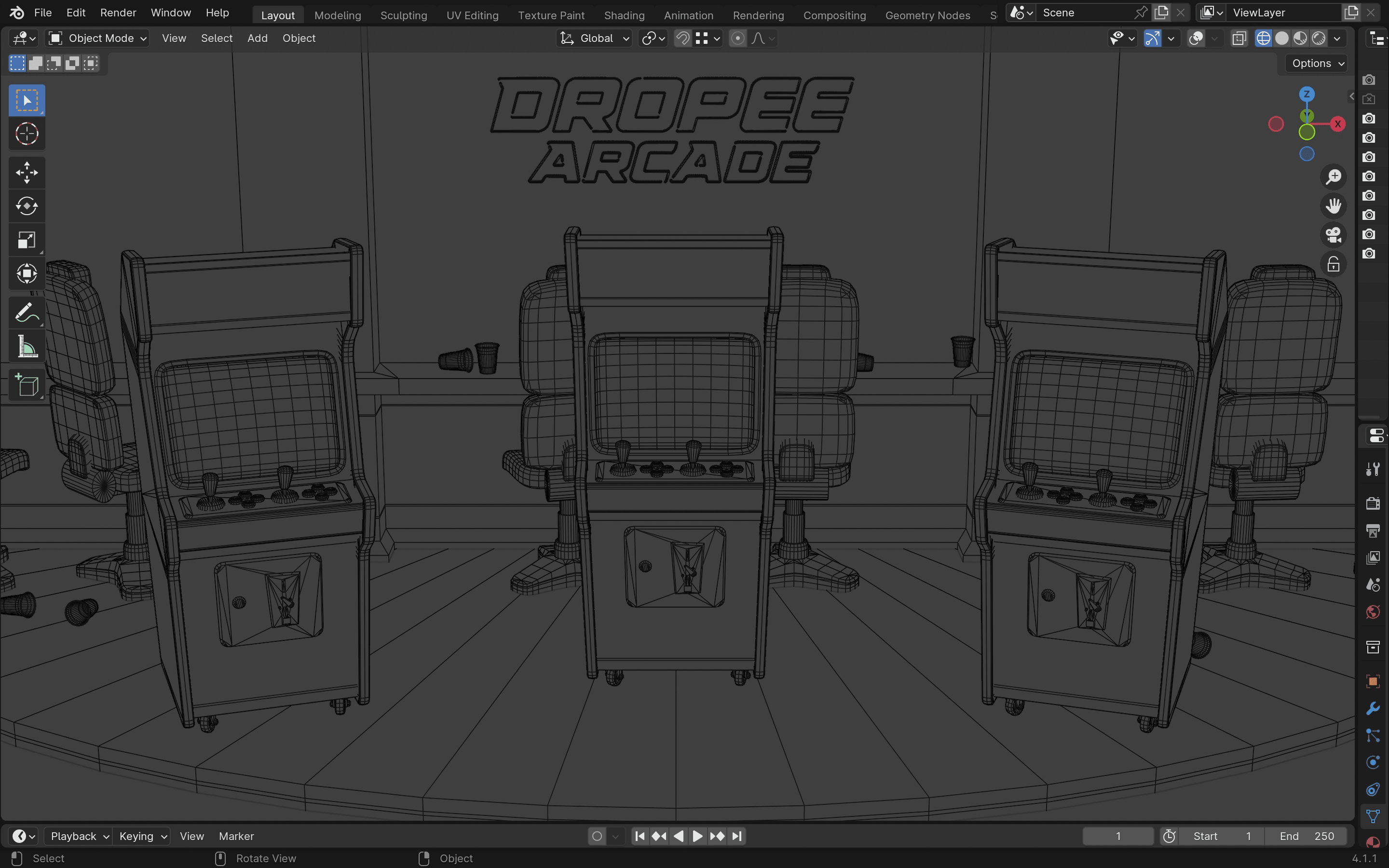The image size is (1389, 868).
Task: Toggle snapping magnet icon
Action: click(682, 39)
